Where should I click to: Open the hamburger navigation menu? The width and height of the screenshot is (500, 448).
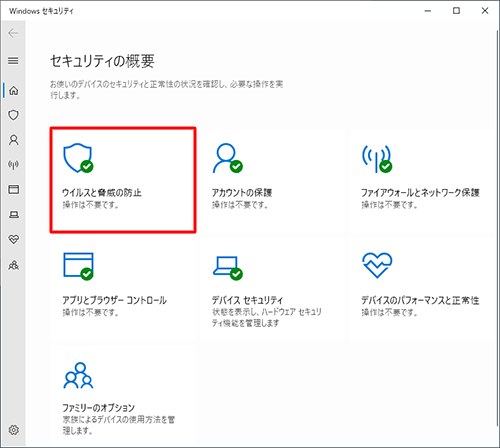point(13,61)
